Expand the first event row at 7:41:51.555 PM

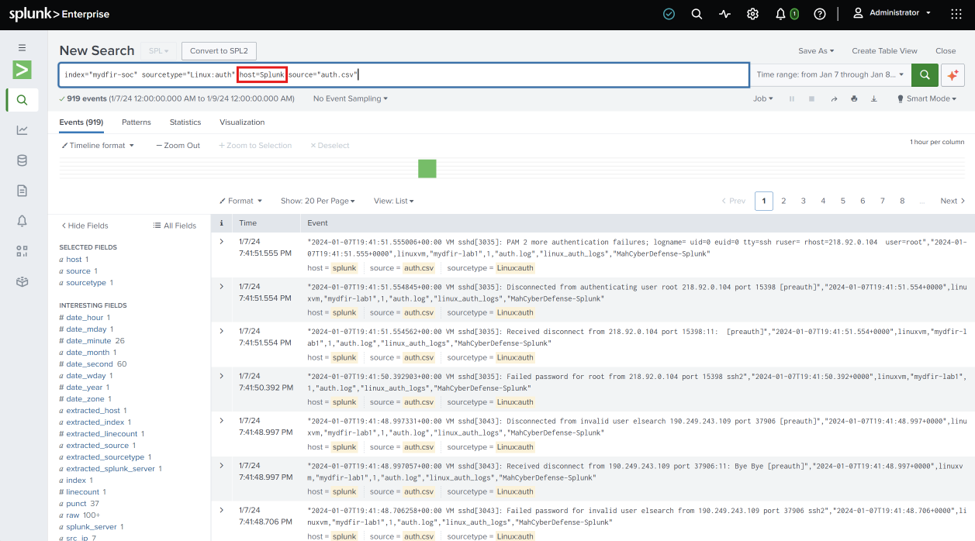pyautogui.click(x=221, y=242)
